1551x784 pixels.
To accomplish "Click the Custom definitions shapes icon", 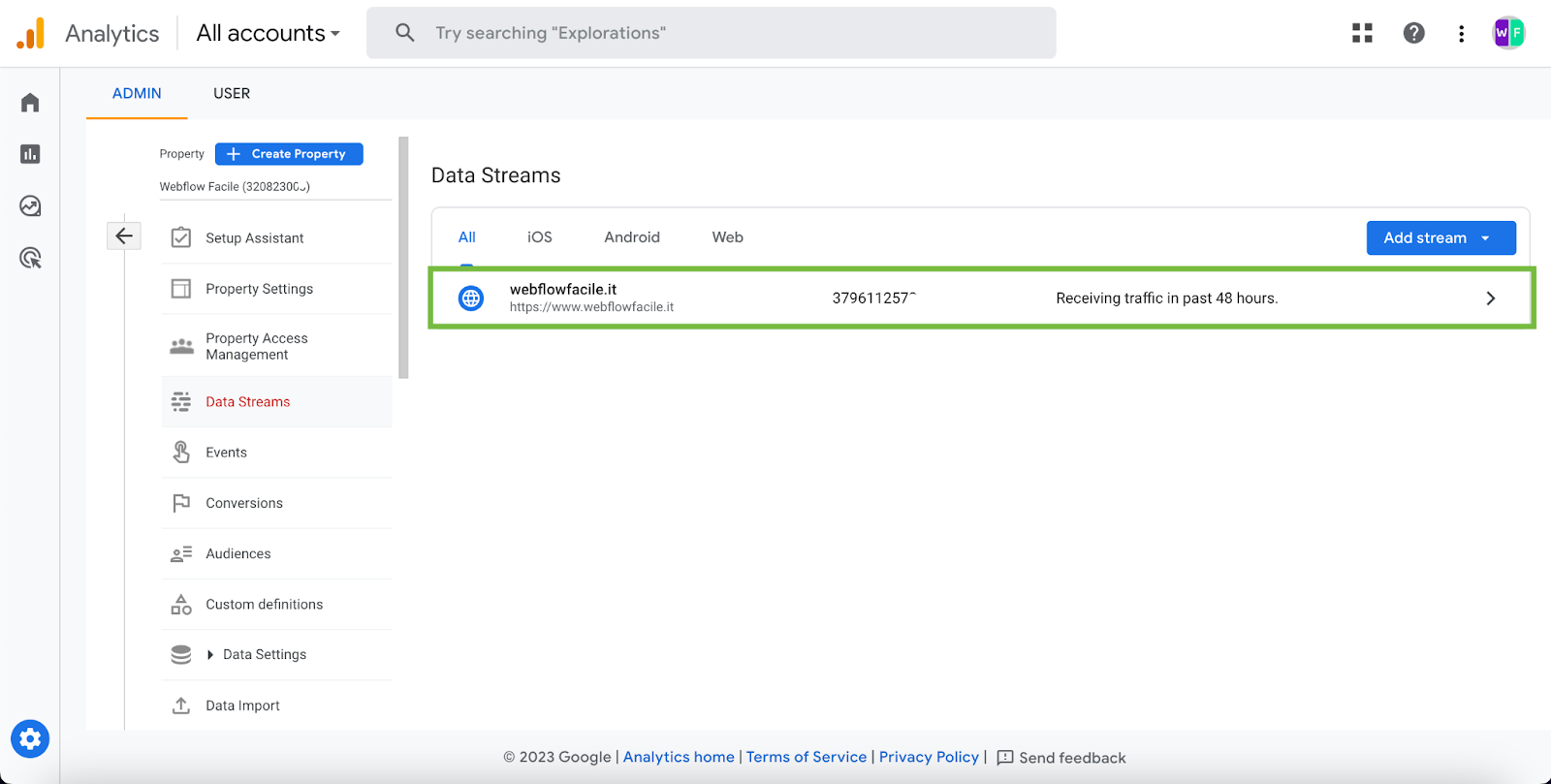I will pos(181,605).
